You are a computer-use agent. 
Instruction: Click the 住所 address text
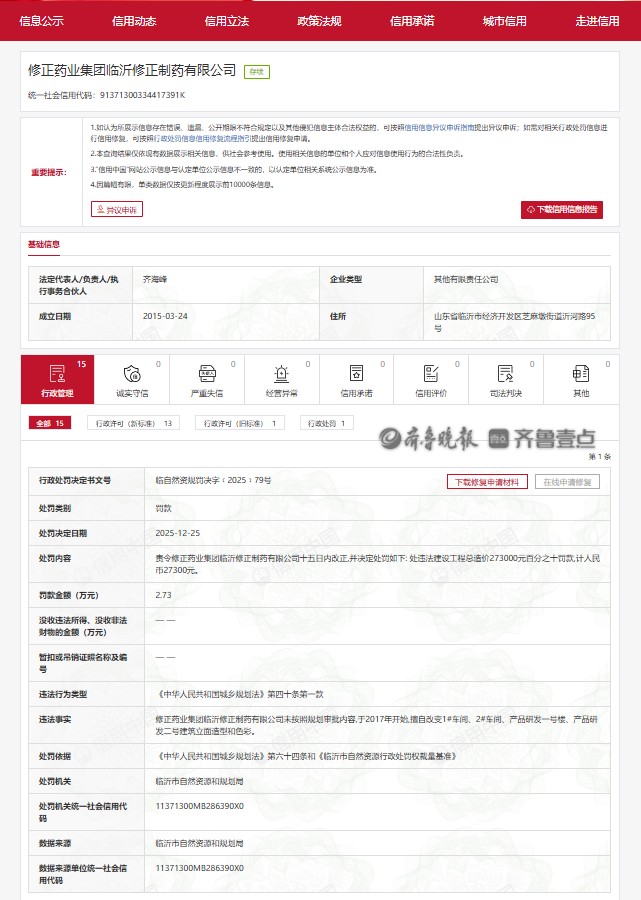click(x=514, y=322)
